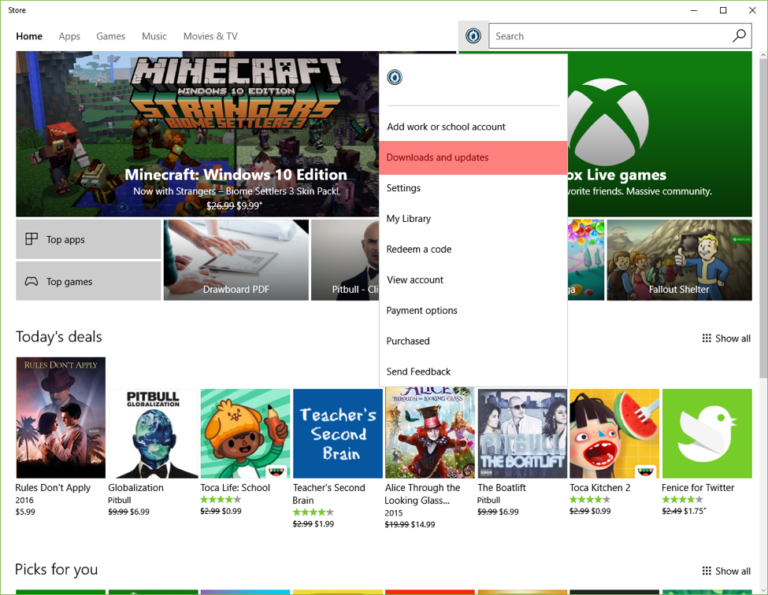Click the Globalization title text
This screenshot has height=595, width=768.
136,488
